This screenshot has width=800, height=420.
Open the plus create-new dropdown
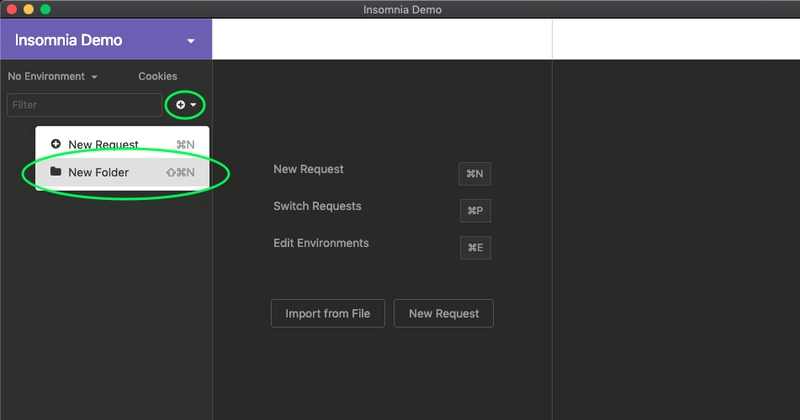pyautogui.click(x=186, y=105)
